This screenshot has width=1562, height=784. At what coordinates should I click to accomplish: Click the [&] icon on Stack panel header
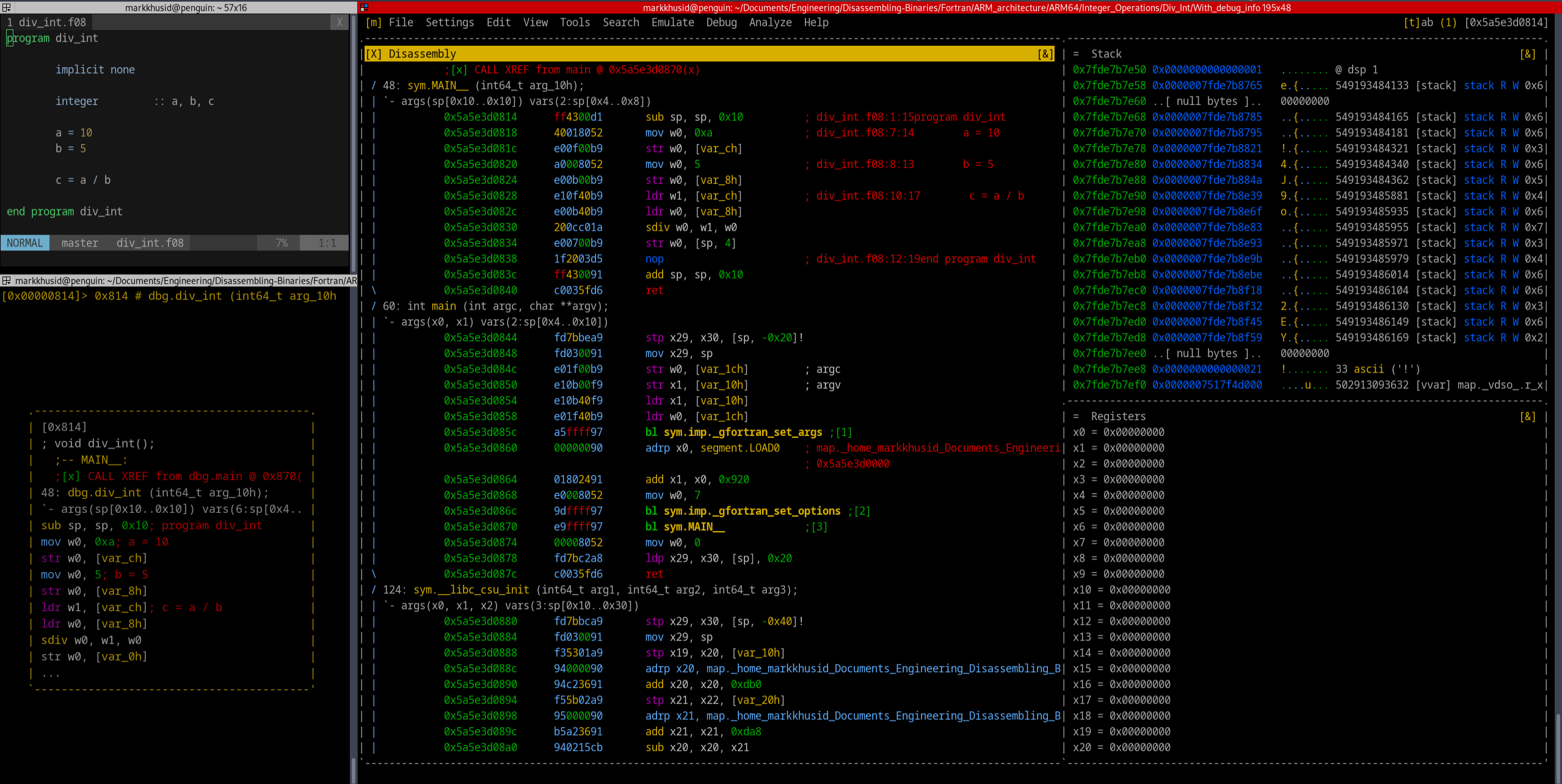[x=1527, y=54]
